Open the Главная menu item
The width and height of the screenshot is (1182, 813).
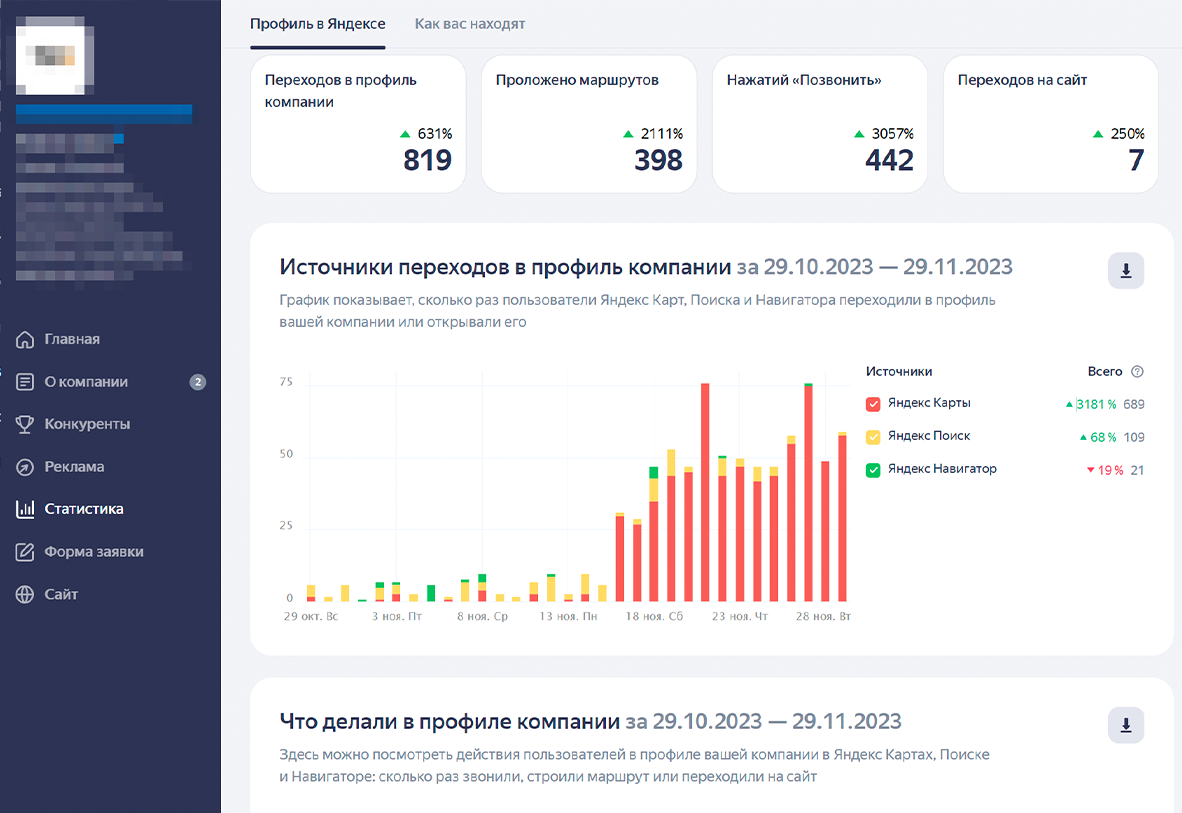(72, 339)
